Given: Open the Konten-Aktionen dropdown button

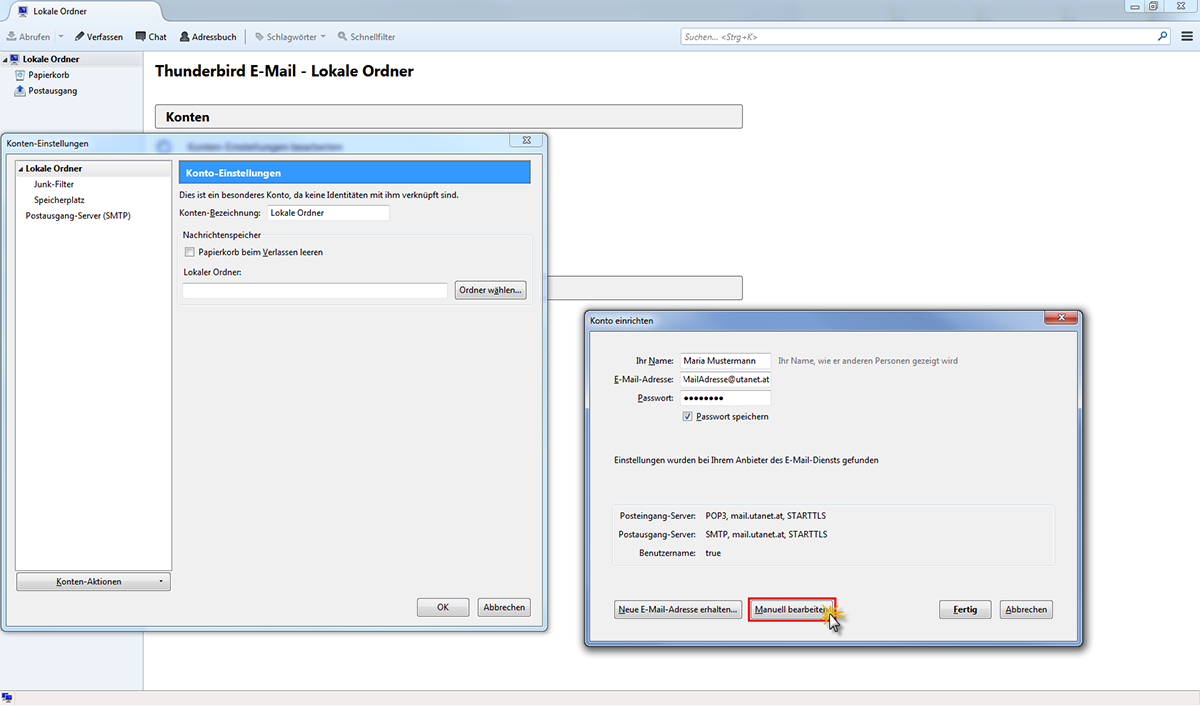Looking at the screenshot, I should pyautogui.click(x=94, y=581).
